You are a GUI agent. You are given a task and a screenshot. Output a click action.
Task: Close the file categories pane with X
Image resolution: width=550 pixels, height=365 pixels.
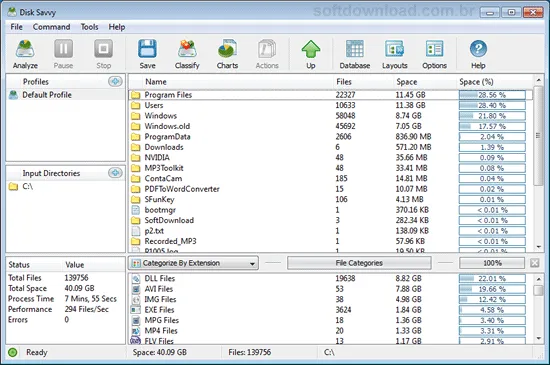tap(535, 263)
